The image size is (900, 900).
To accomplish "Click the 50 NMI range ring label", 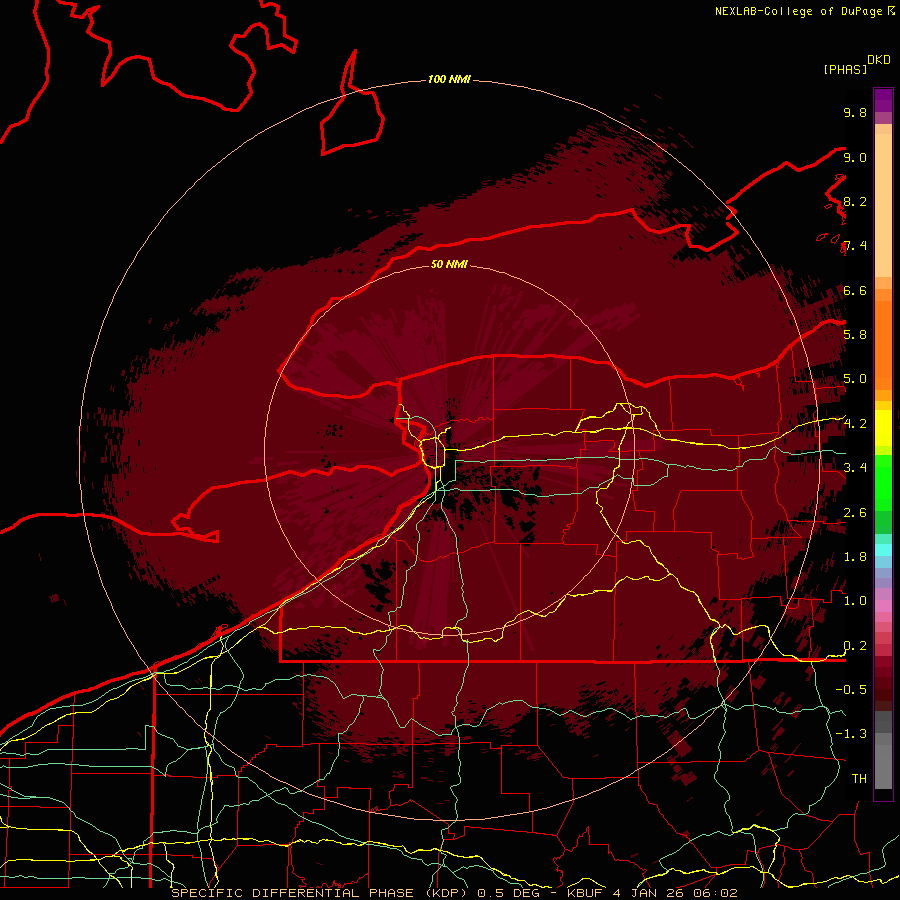I will (449, 264).
